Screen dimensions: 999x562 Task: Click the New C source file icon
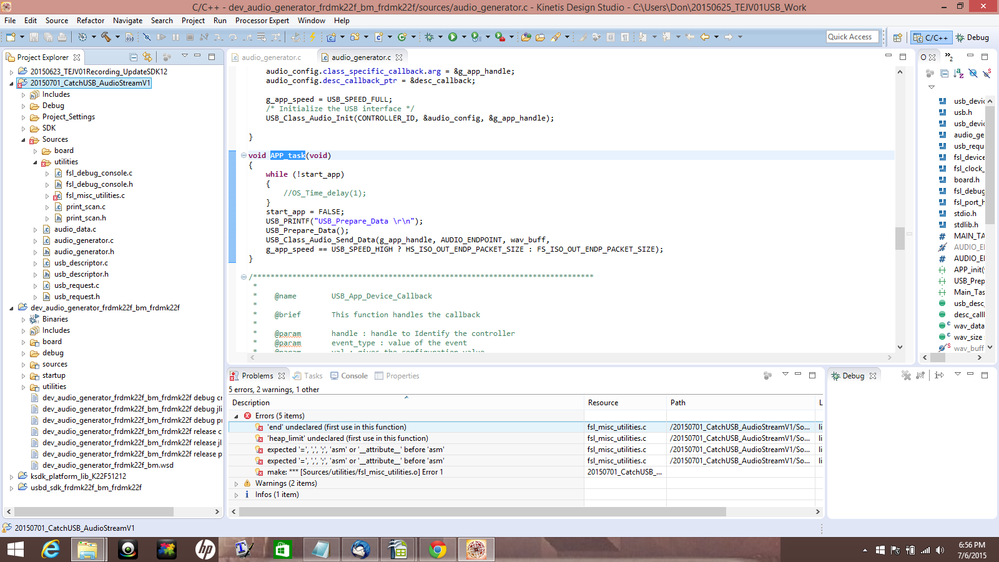[x=378, y=37]
